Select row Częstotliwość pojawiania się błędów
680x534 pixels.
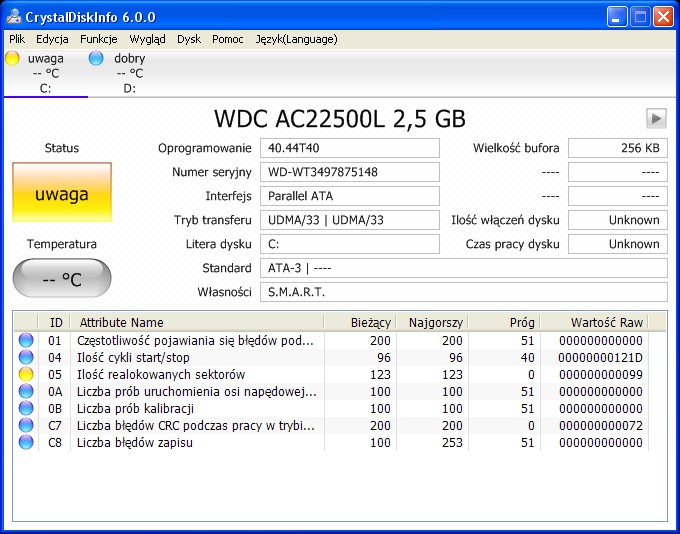pyautogui.click(x=331, y=340)
